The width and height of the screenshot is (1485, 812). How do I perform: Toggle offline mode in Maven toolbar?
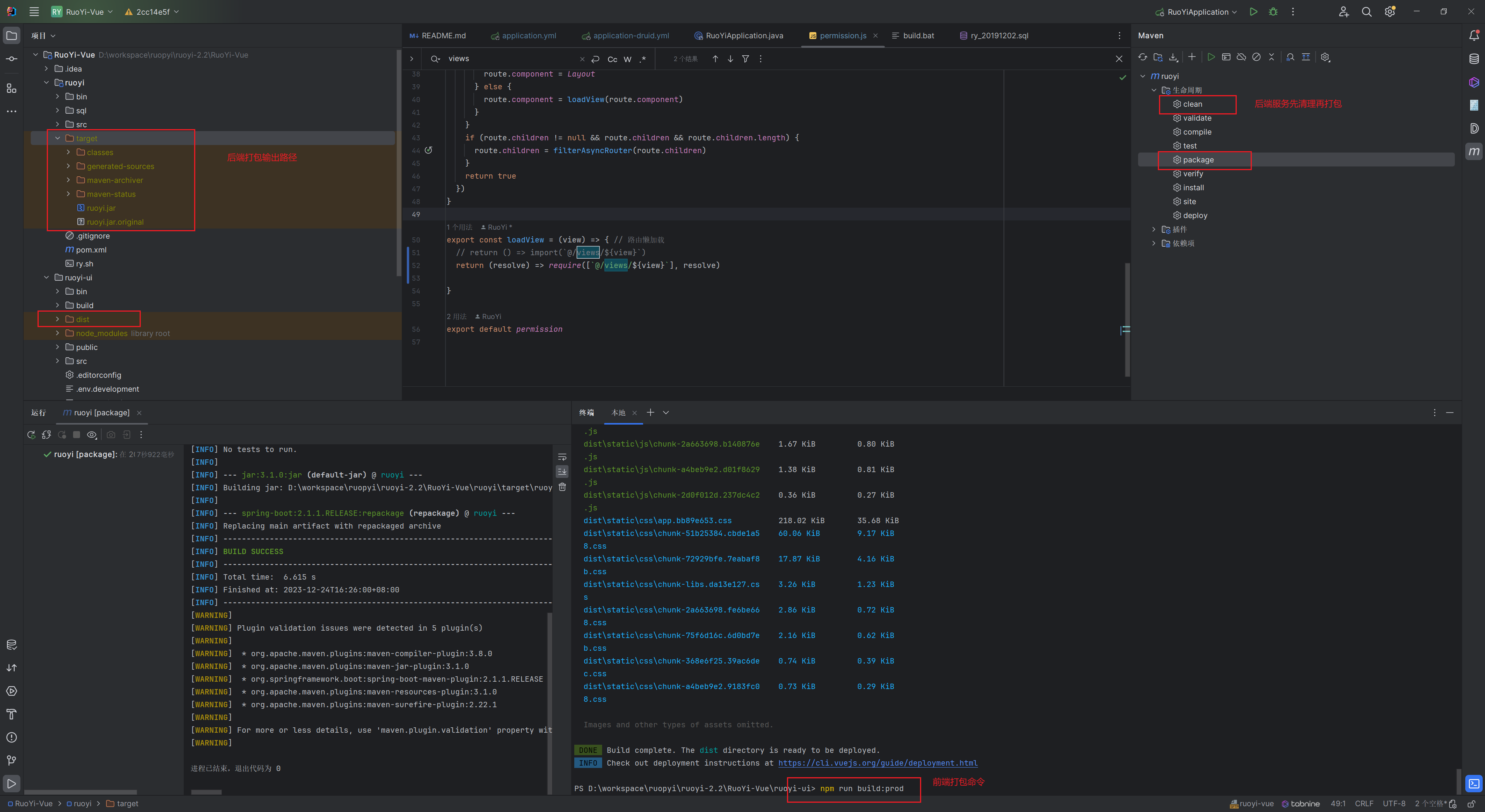[x=1241, y=57]
